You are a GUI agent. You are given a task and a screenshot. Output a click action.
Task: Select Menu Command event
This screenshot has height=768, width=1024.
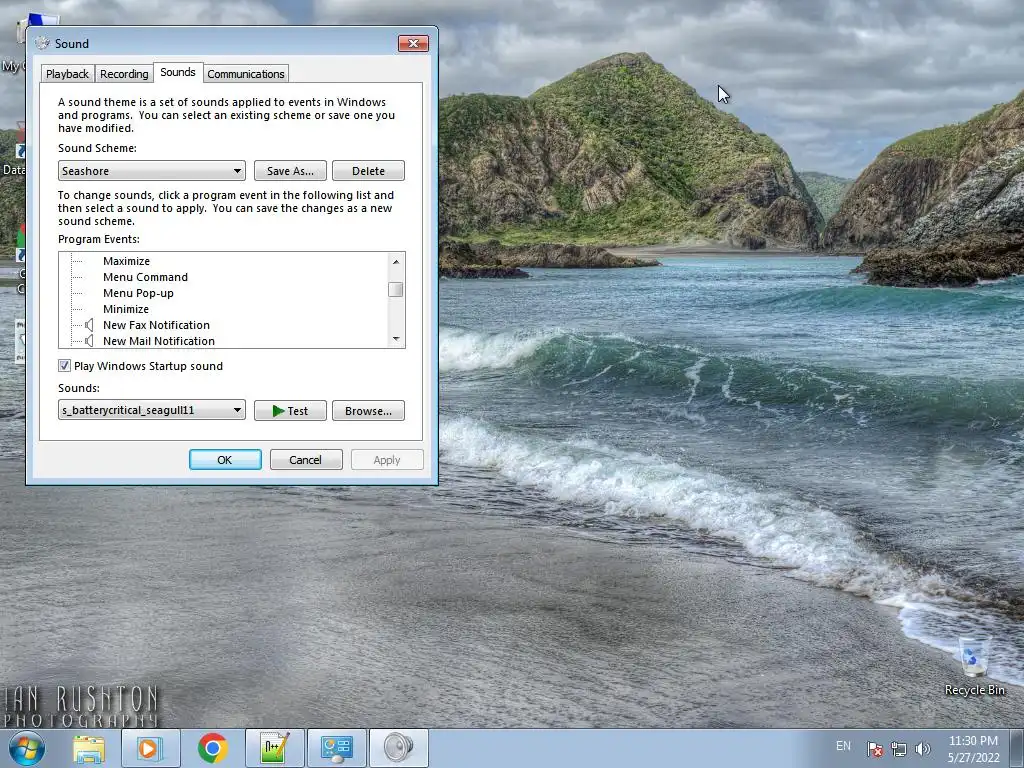click(x=145, y=277)
